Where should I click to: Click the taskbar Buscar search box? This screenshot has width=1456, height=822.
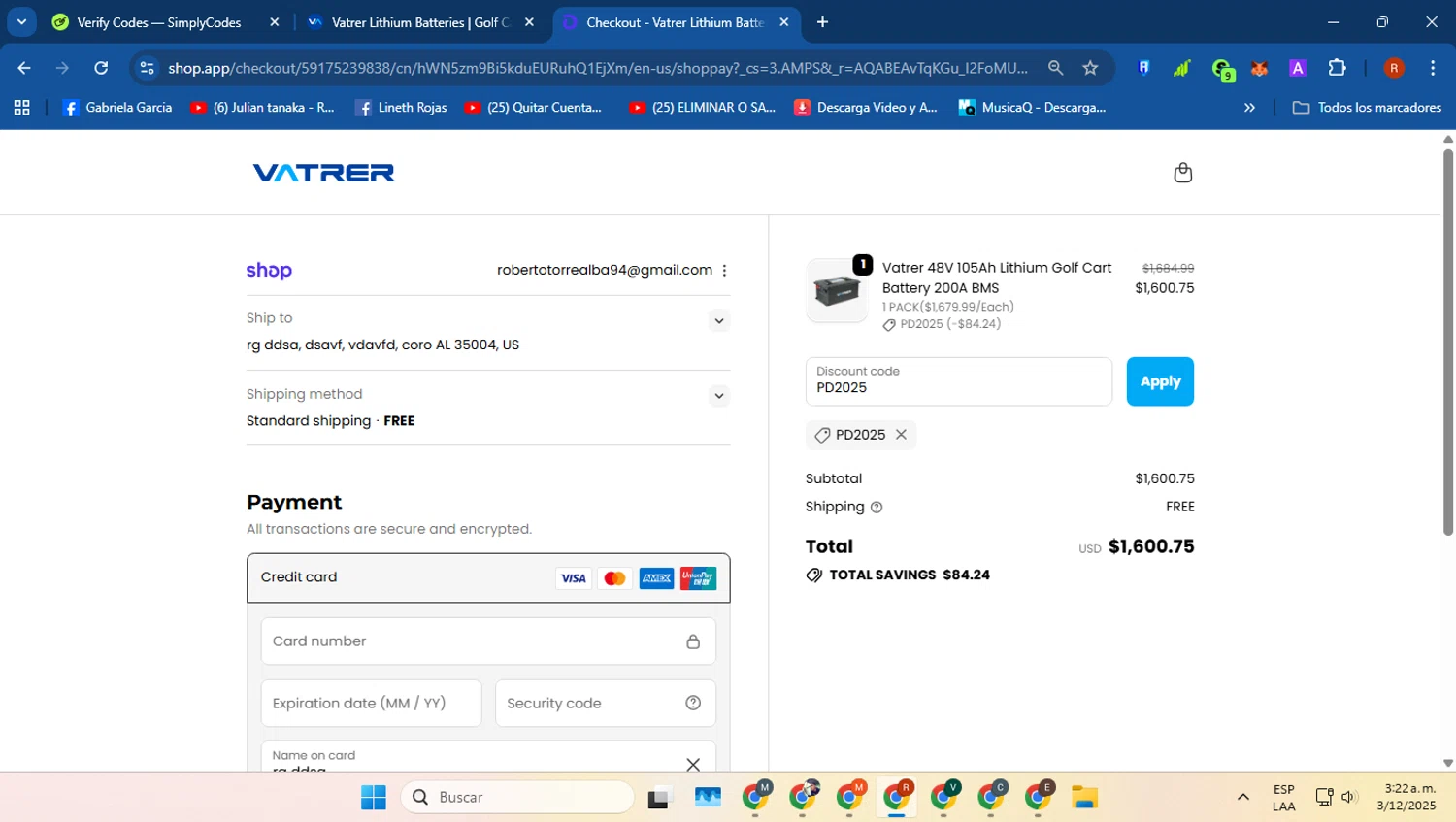tap(517, 798)
